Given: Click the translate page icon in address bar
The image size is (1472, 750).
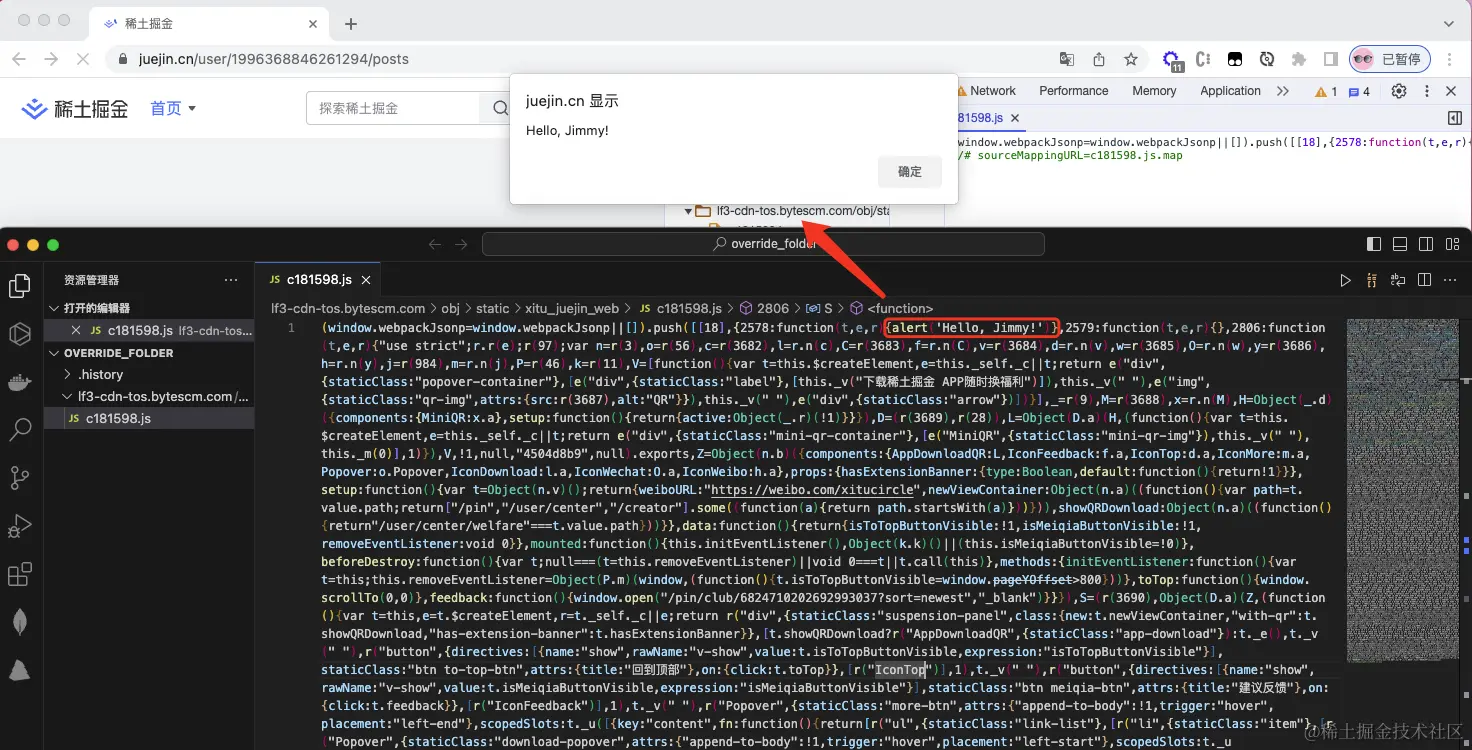Looking at the screenshot, I should pyautogui.click(x=1067, y=59).
